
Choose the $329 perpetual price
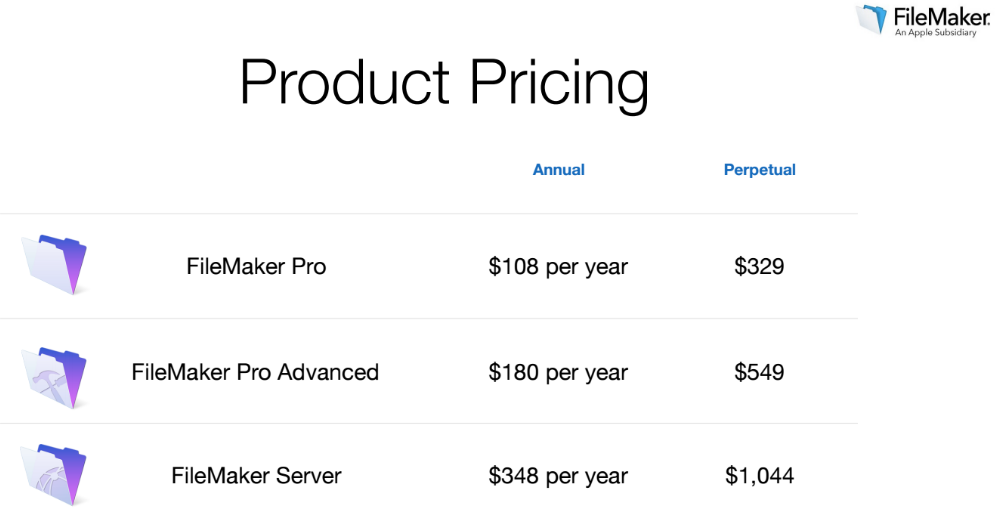(x=759, y=267)
